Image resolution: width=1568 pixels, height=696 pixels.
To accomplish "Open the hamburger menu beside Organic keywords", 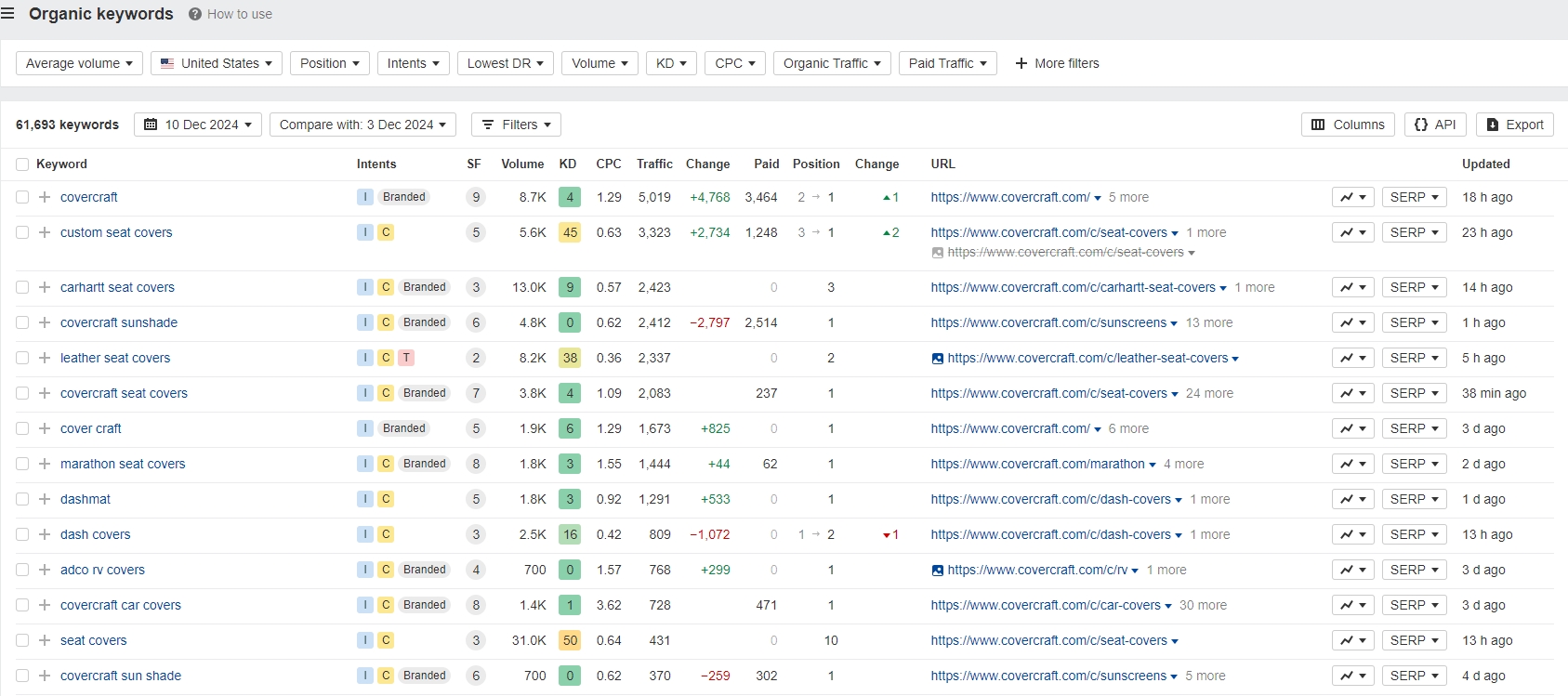I will click(x=7, y=14).
